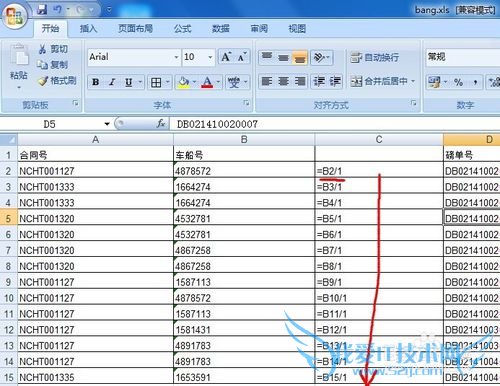Align text to top of cell
Image resolution: width=500 pixels, height=386 pixels.
point(267,57)
